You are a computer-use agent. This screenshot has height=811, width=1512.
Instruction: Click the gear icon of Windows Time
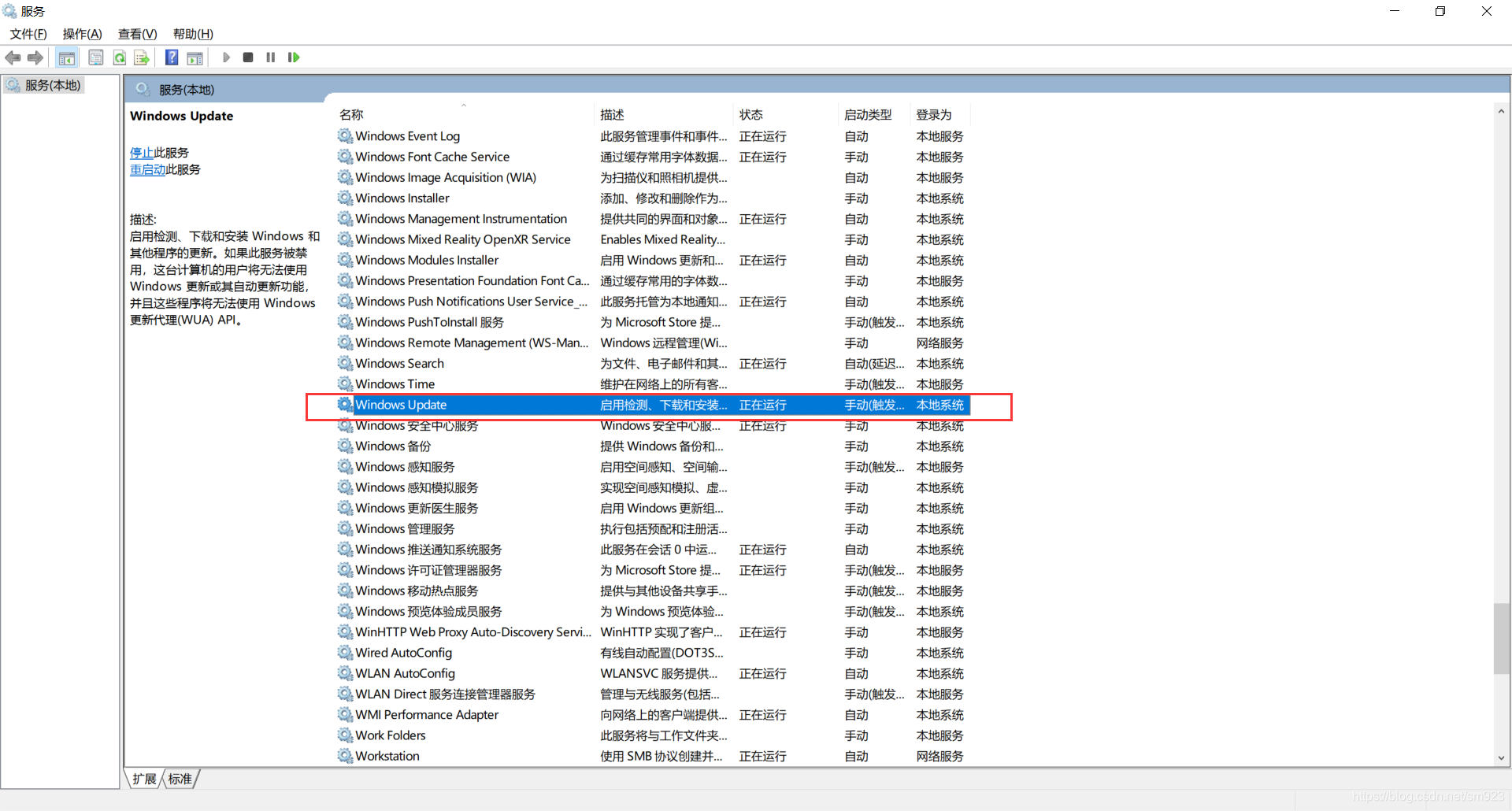(x=345, y=384)
